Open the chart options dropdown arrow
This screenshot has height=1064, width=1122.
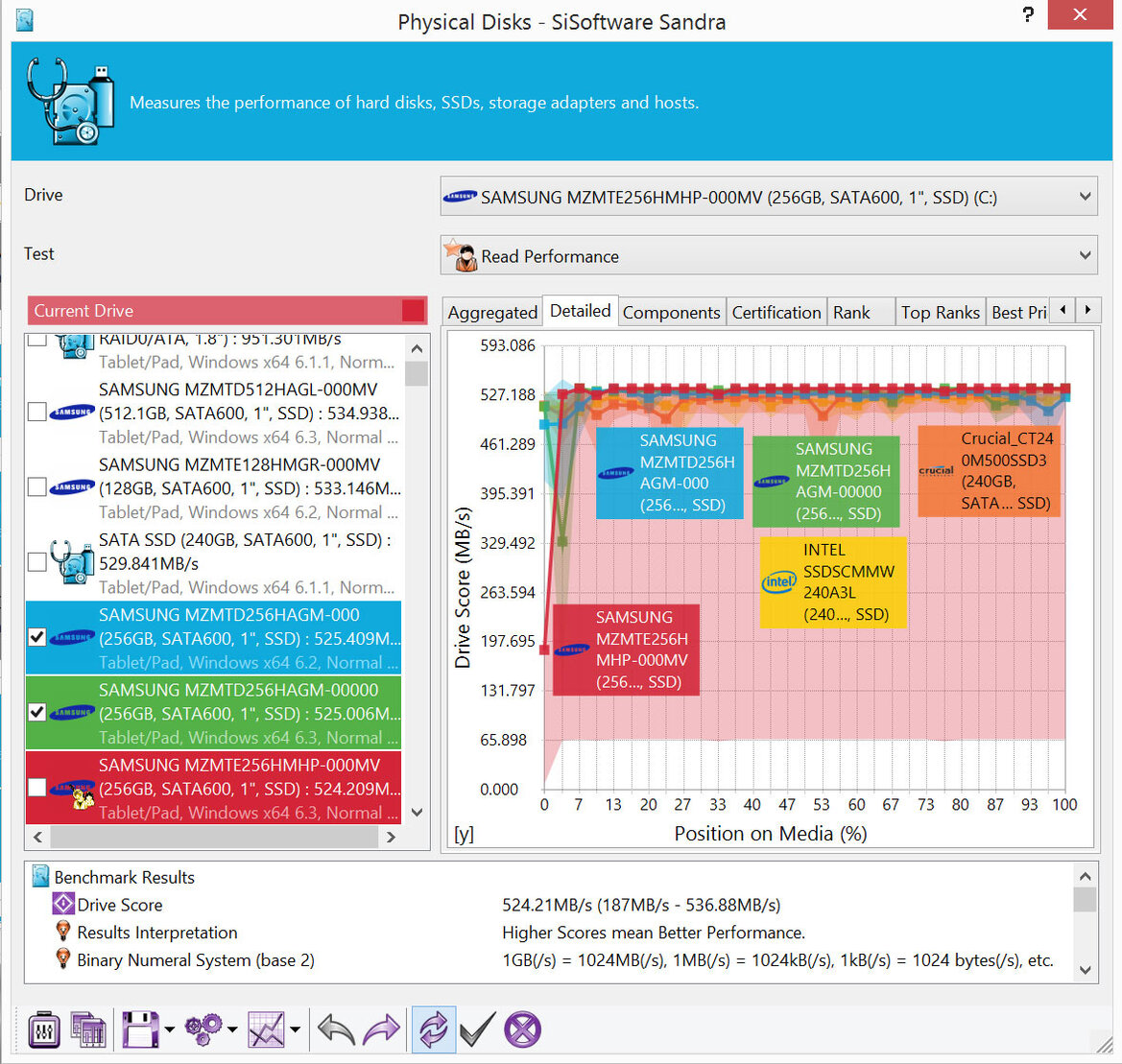(295, 1029)
